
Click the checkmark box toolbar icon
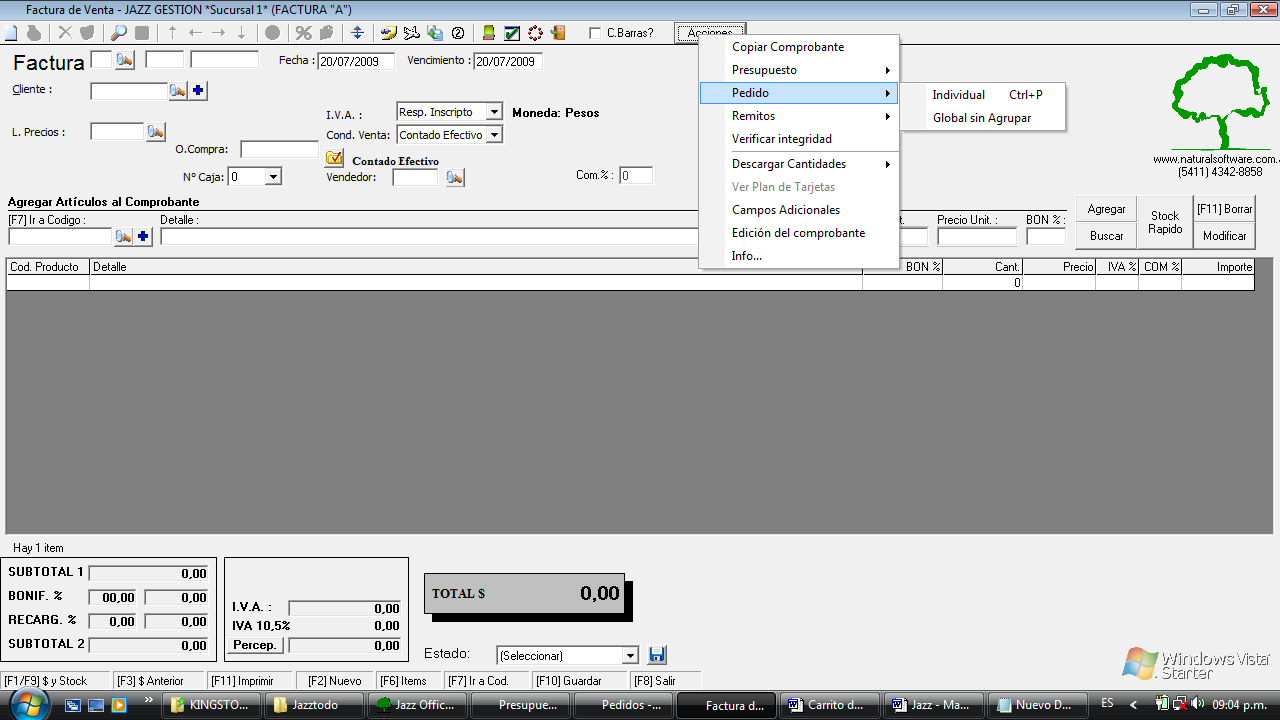click(x=512, y=33)
